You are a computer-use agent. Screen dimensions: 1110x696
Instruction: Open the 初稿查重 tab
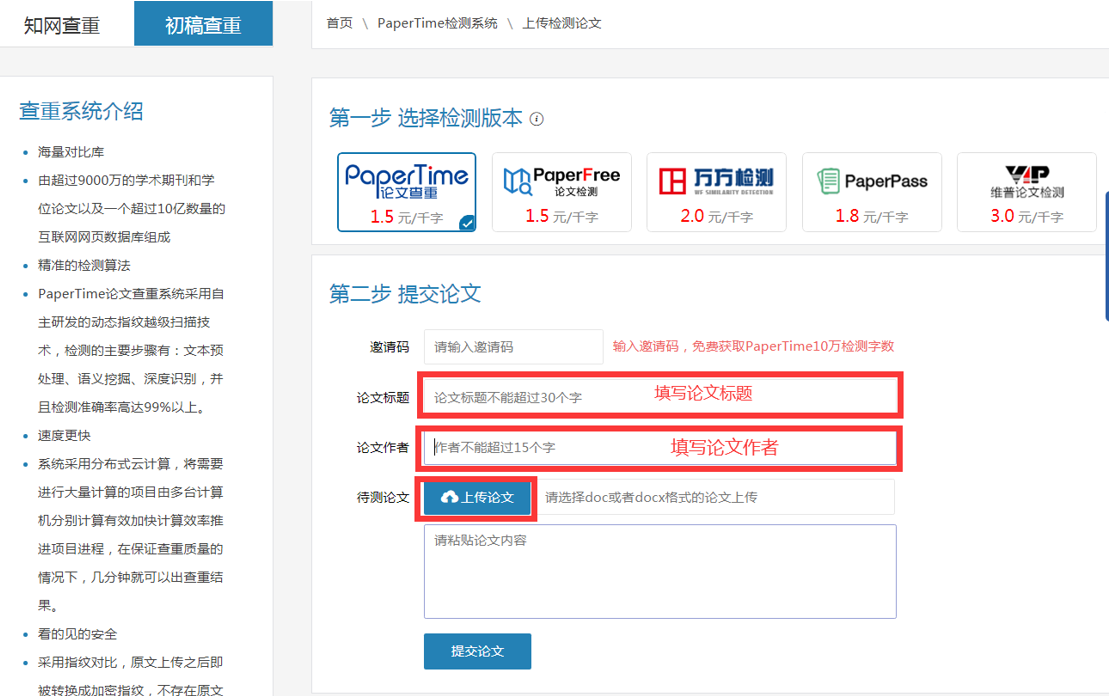[203, 24]
